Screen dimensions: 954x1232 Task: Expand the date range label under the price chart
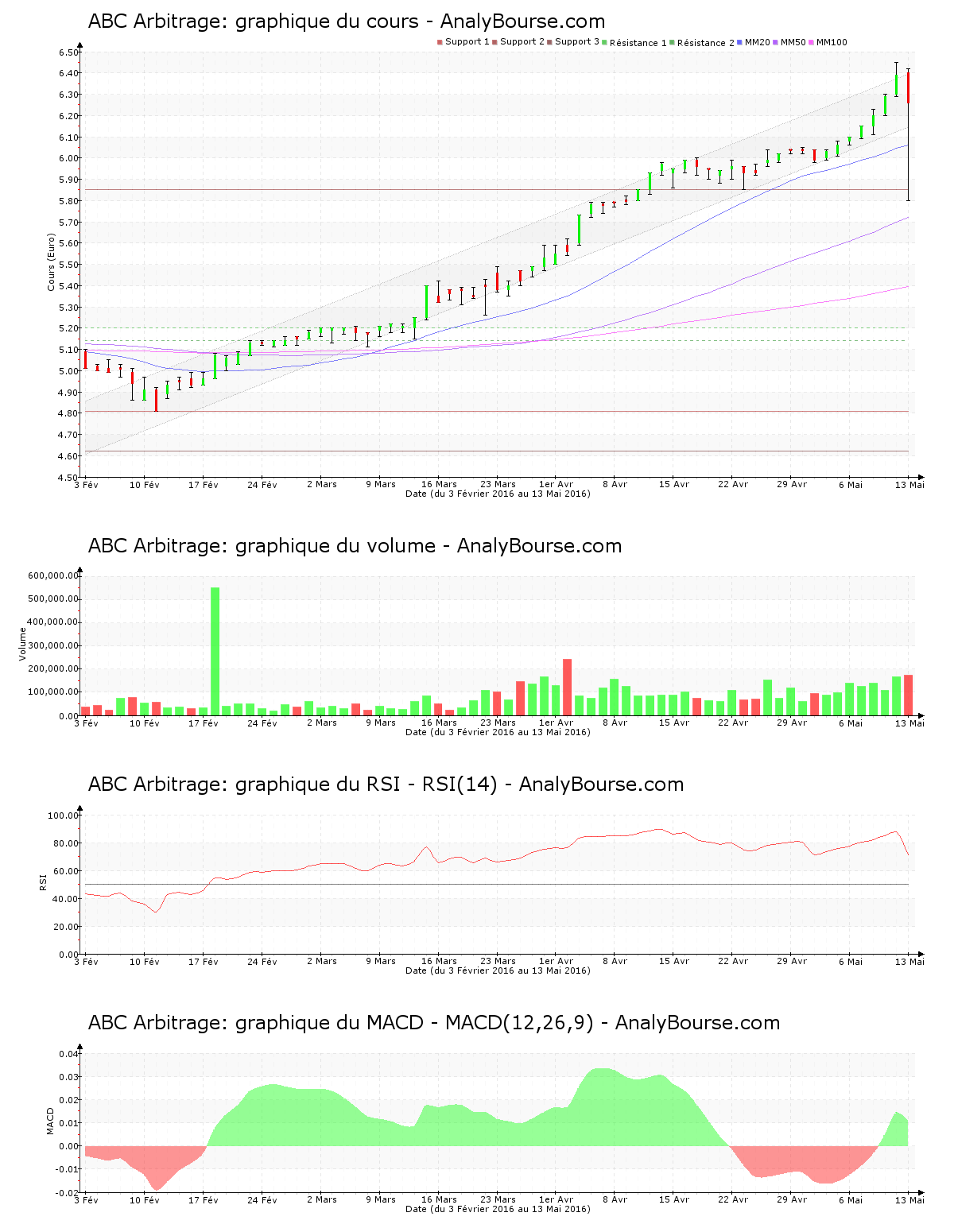click(x=497, y=494)
